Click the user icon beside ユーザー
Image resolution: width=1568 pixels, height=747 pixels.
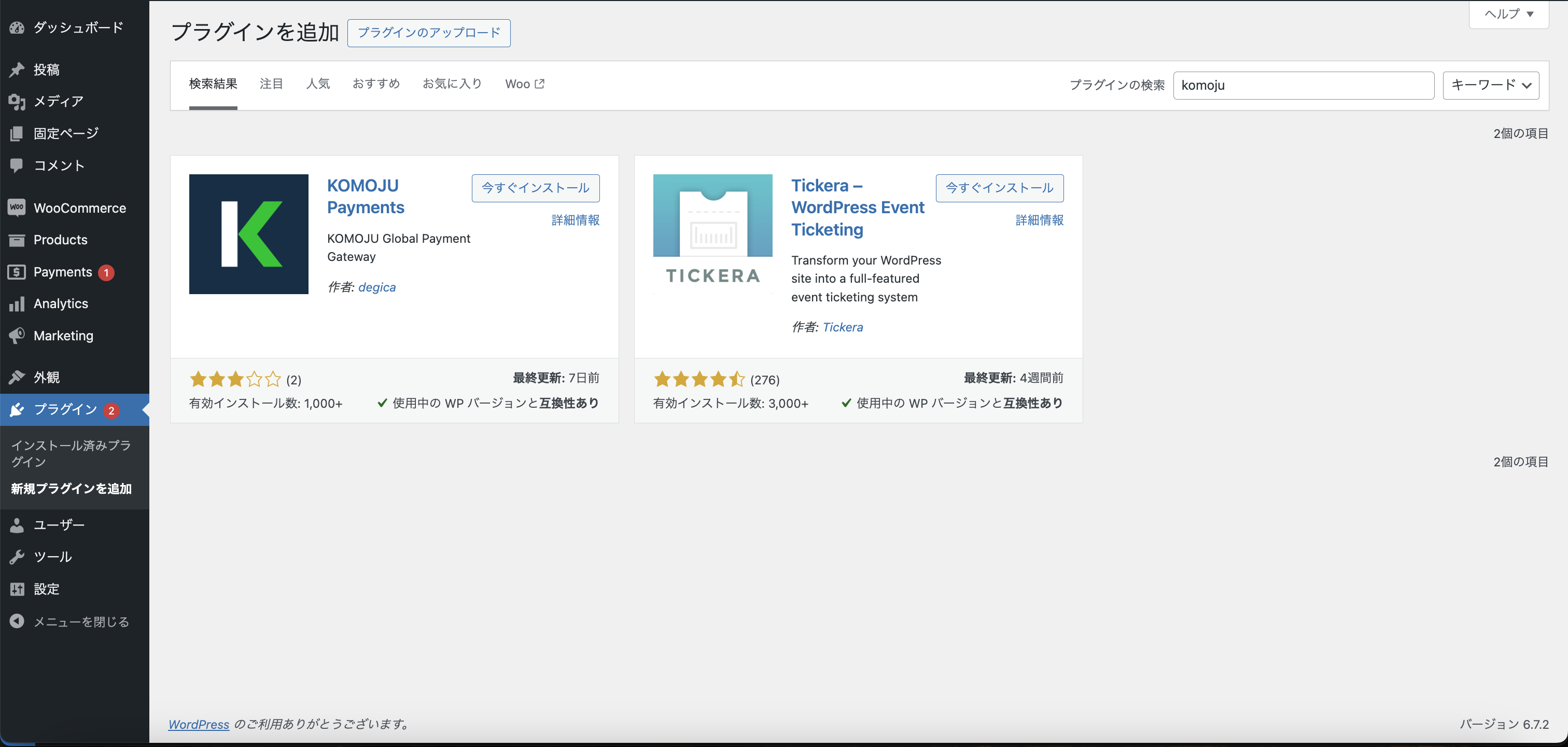point(17,525)
